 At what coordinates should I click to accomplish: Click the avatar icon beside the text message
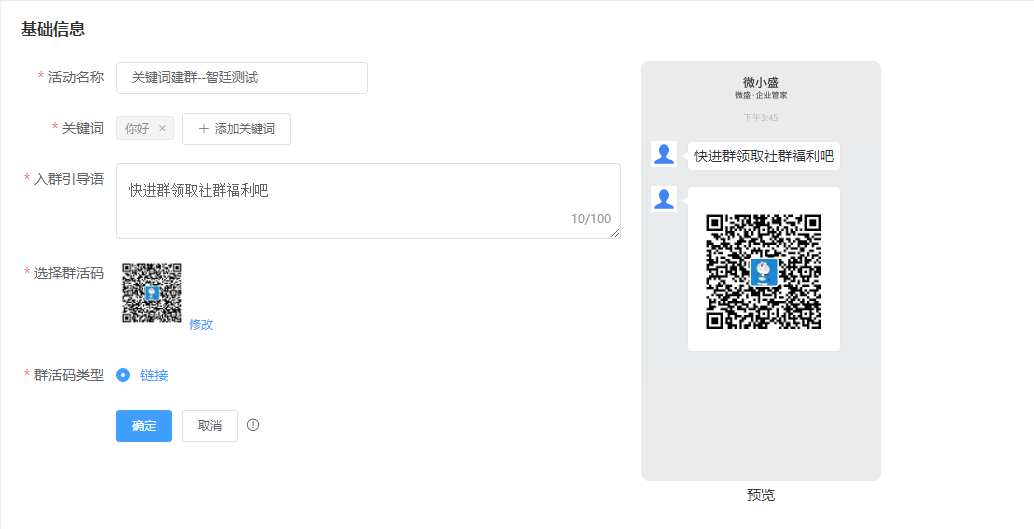(x=664, y=154)
